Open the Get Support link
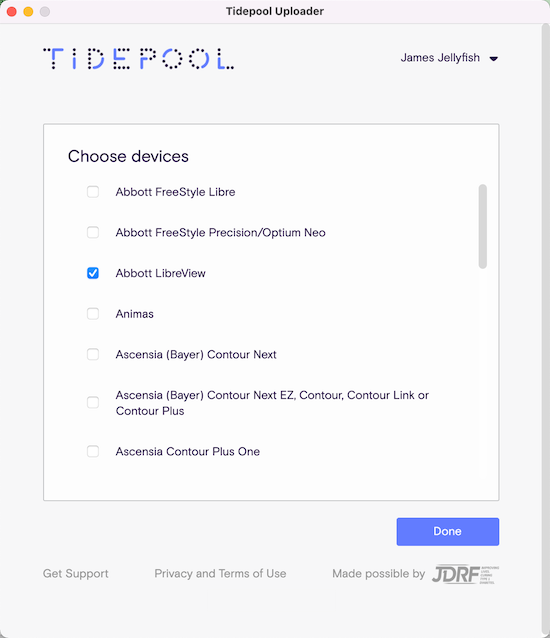 [x=76, y=573]
